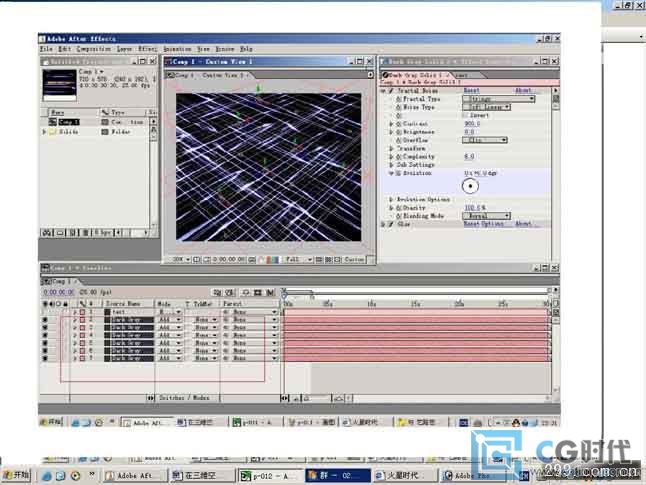Open the Overflow dropdown
The width and height of the screenshot is (646, 485).
pos(485,140)
